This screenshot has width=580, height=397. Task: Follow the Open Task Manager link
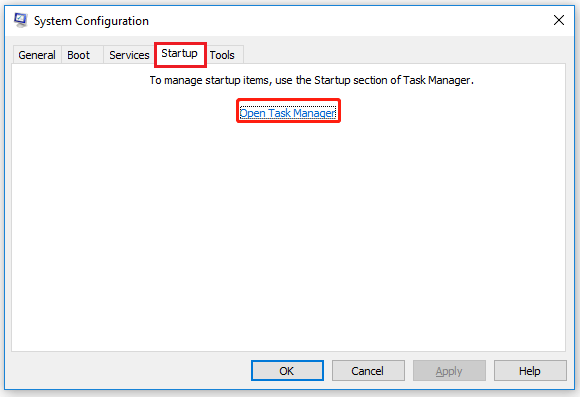point(288,113)
